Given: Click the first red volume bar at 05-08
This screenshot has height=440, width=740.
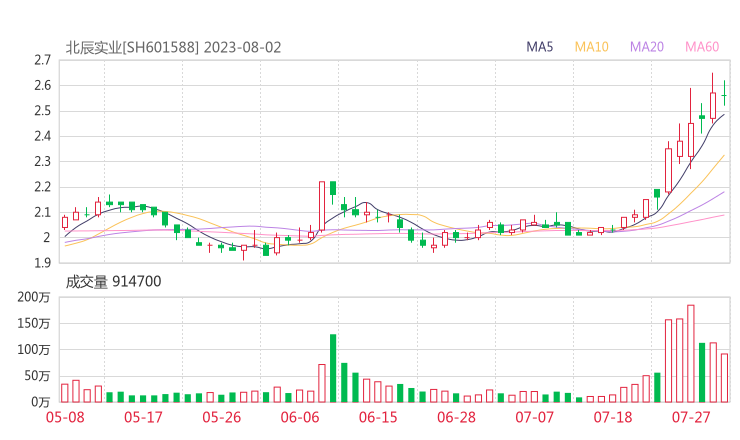Looking at the screenshot, I should [65, 393].
